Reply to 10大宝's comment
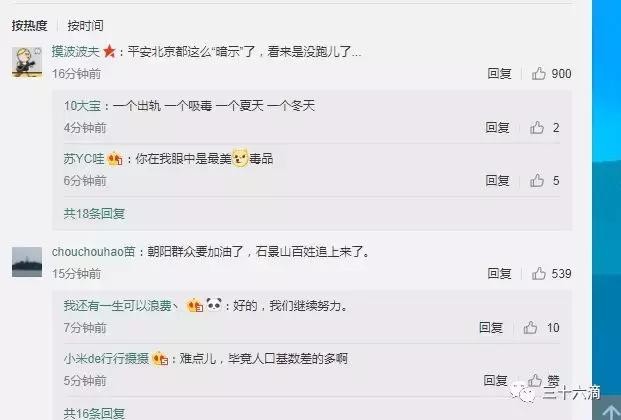This screenshot has width=621, height=420. pyautogui.click(x=497, y=128)
